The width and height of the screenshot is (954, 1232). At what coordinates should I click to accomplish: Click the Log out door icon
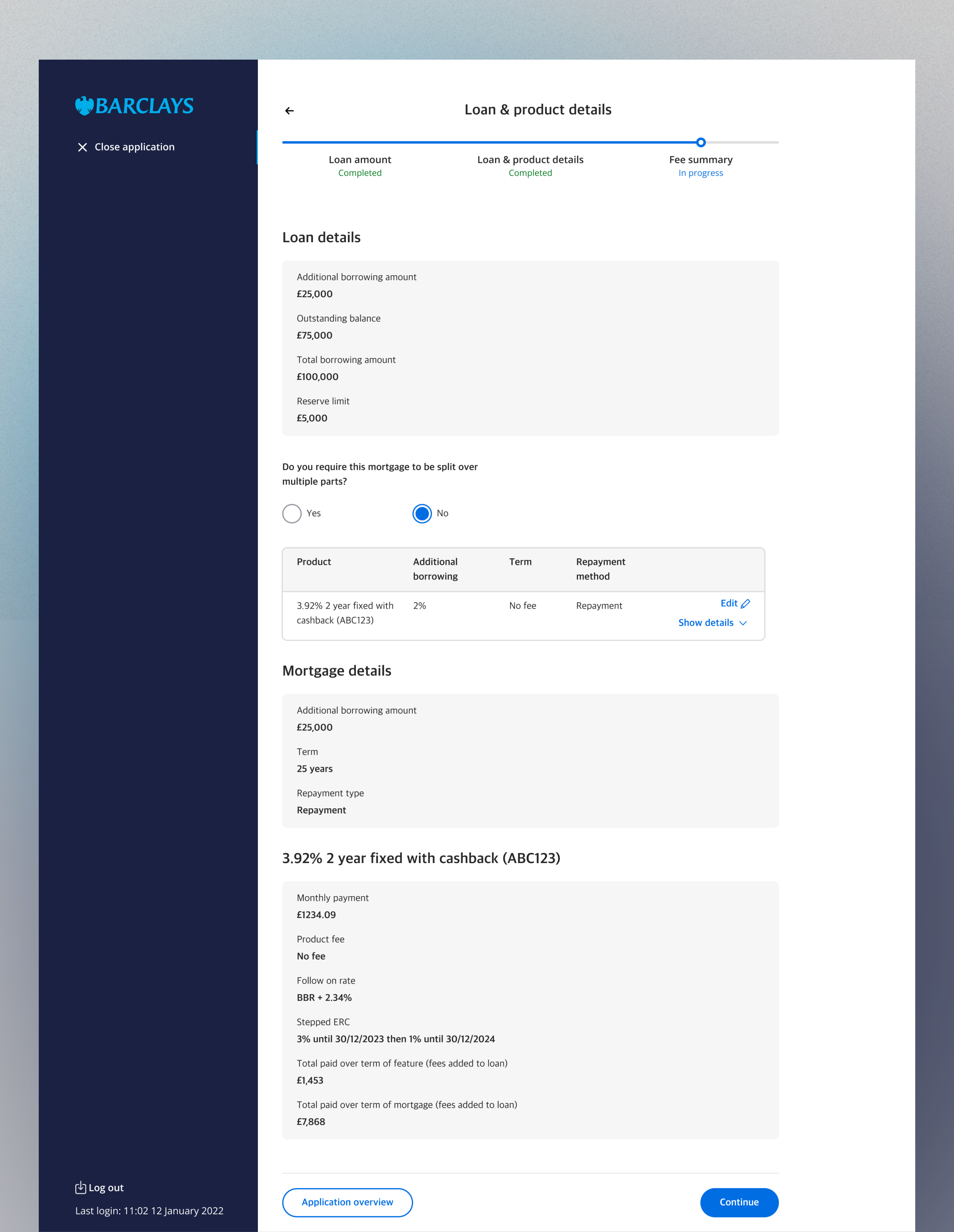pyautogui.click(x=80, y=1187)
